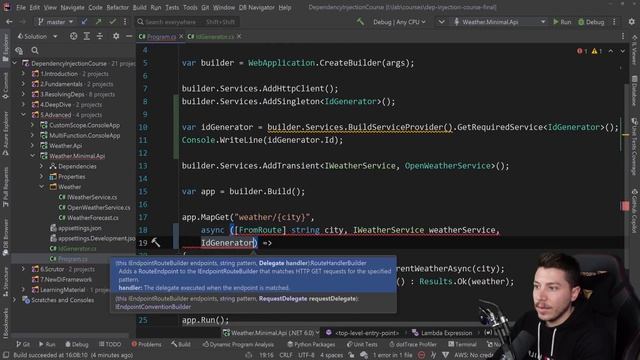Expand the CustomScope.ConsoleApp project

(x=32, y=125)
